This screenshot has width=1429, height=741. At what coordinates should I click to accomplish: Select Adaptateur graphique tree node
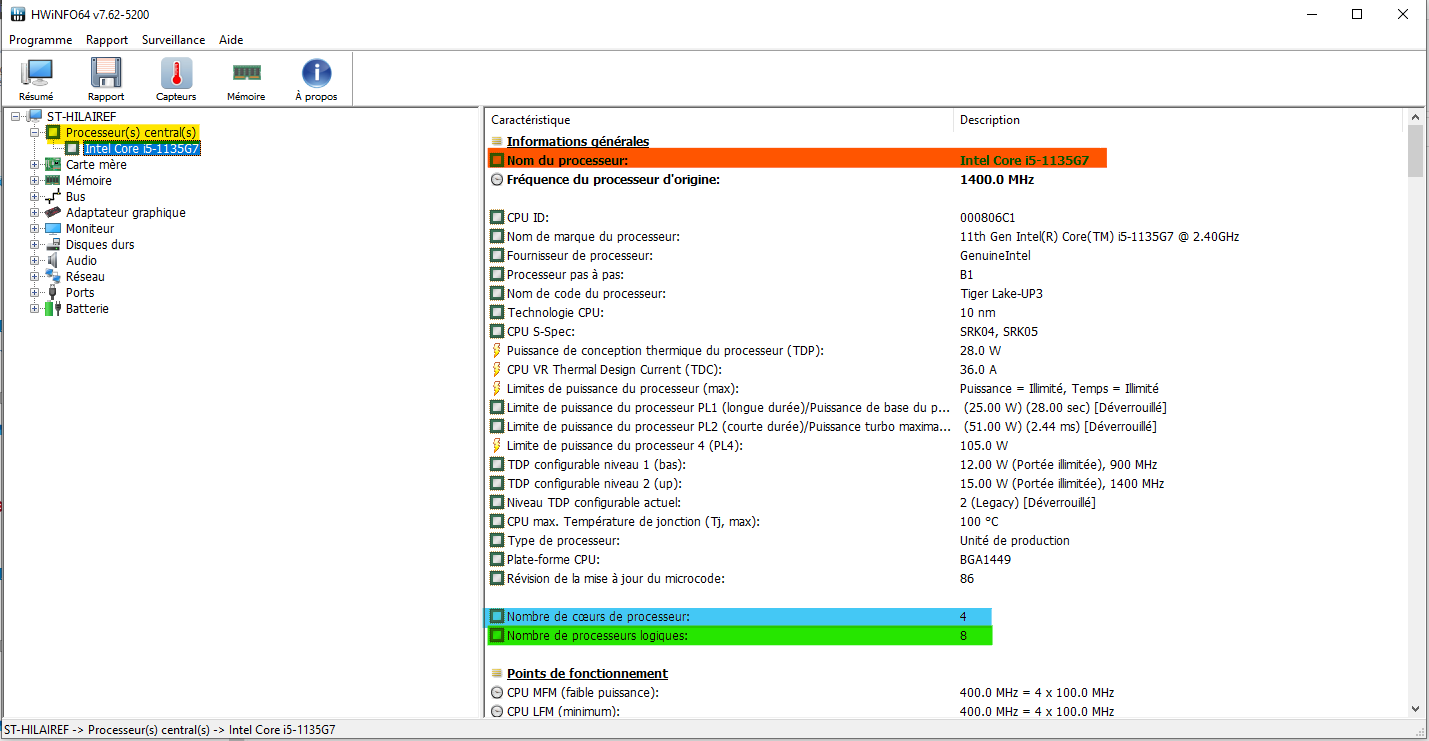point(125,213)
